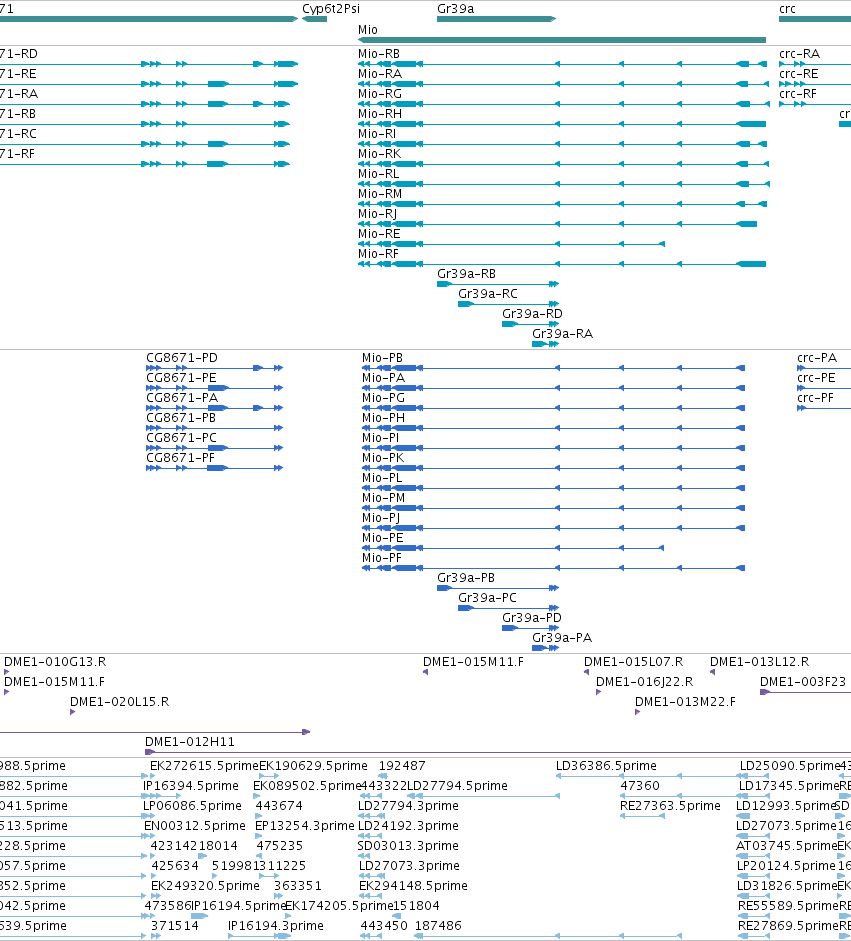Click the CG8671-PE protein label
The height and width of the screenshot is (941, 851).
click(x=181, y=377)
